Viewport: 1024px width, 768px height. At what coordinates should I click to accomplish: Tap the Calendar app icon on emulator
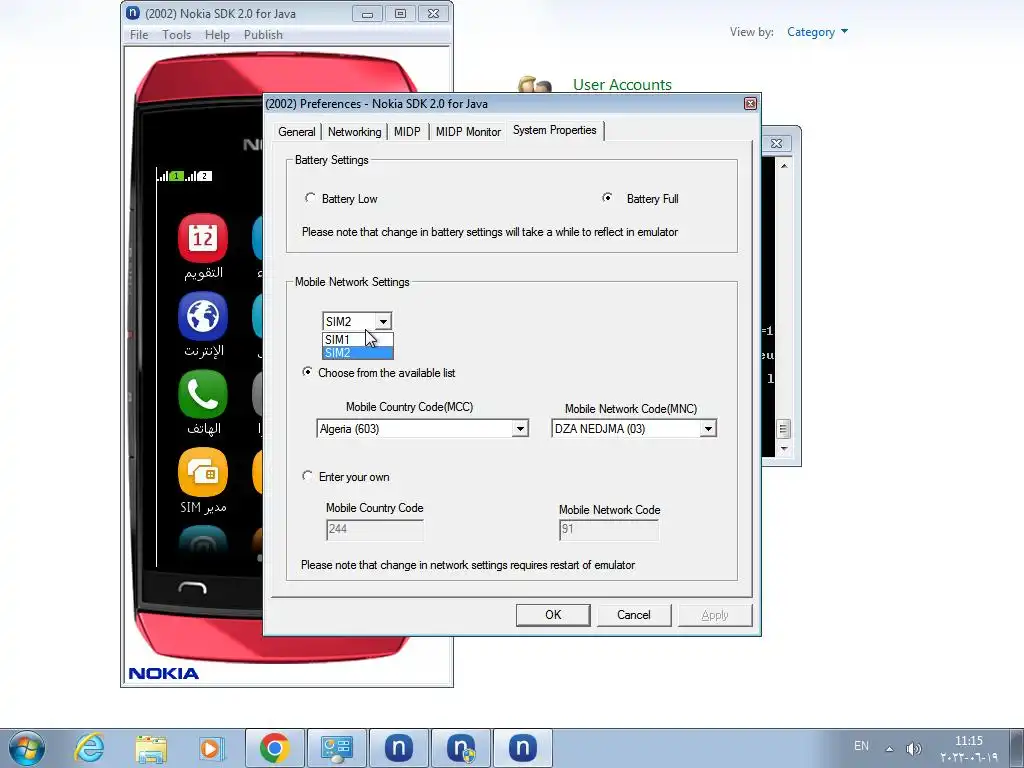[x=202, y=238]
